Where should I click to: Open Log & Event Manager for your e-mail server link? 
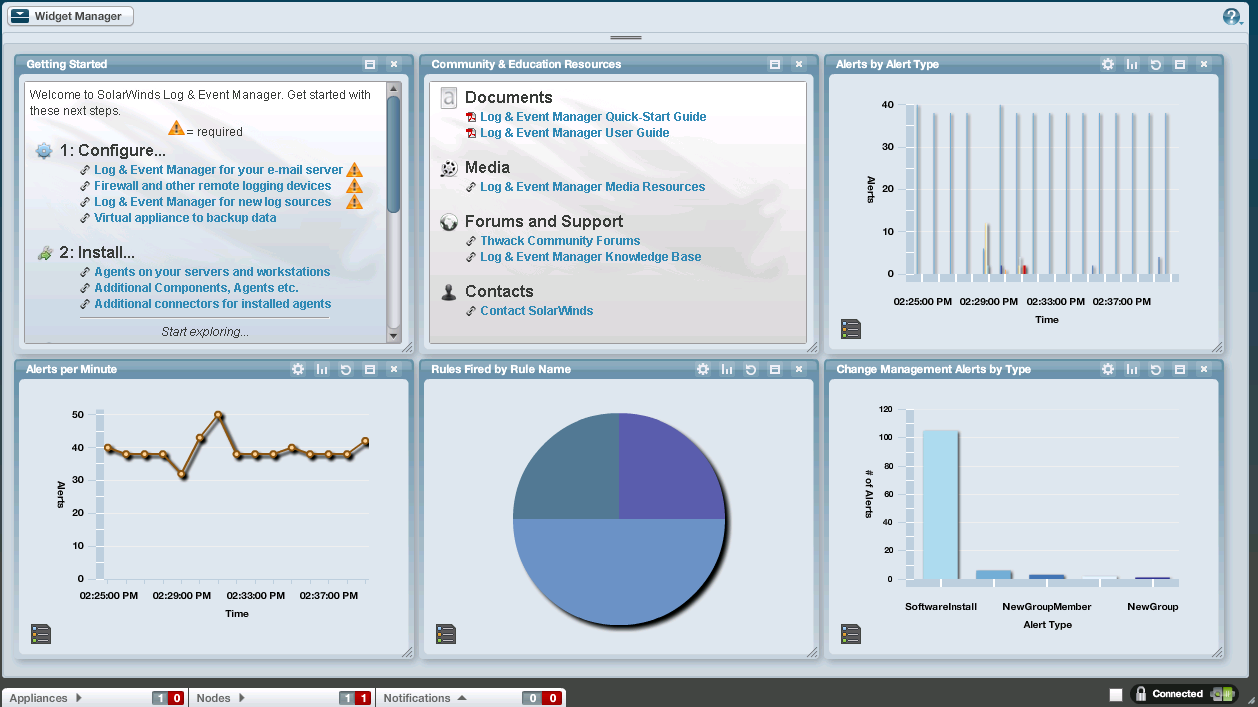point(218,170)
